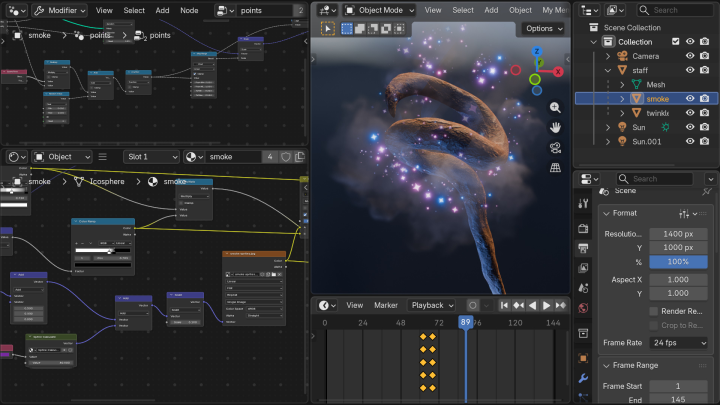720x405 pixels.
Task: Open the Modifiers wrench properties tab
Action: [x=584, y=380]
